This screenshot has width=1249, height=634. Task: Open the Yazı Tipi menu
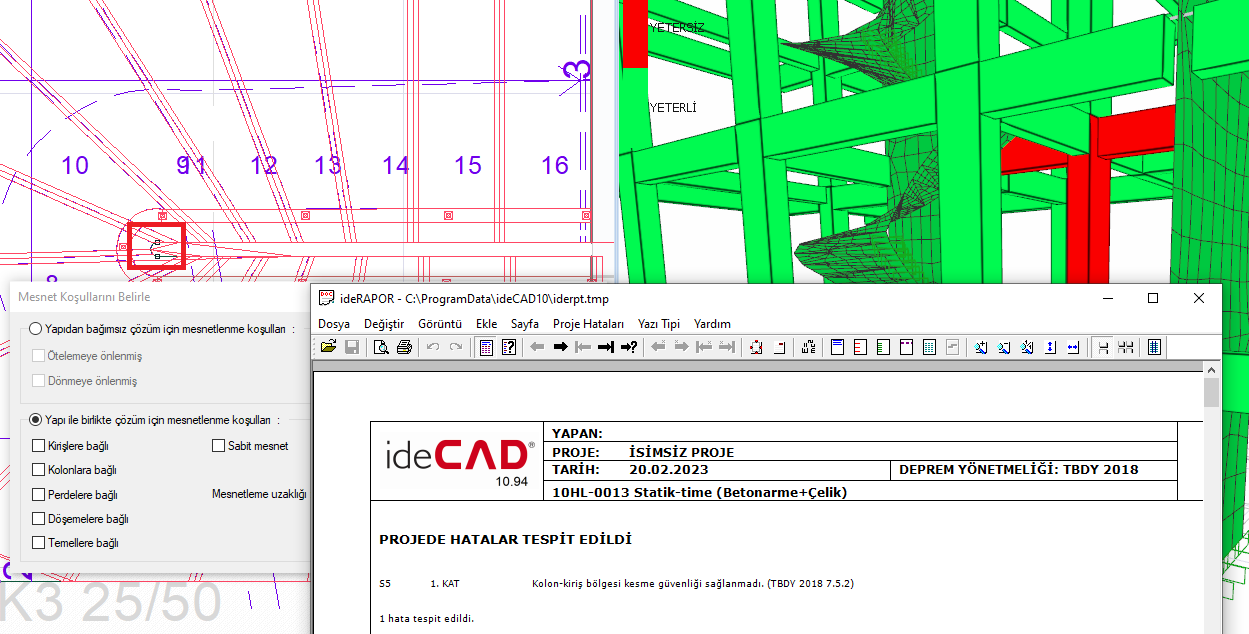(659, 324)
